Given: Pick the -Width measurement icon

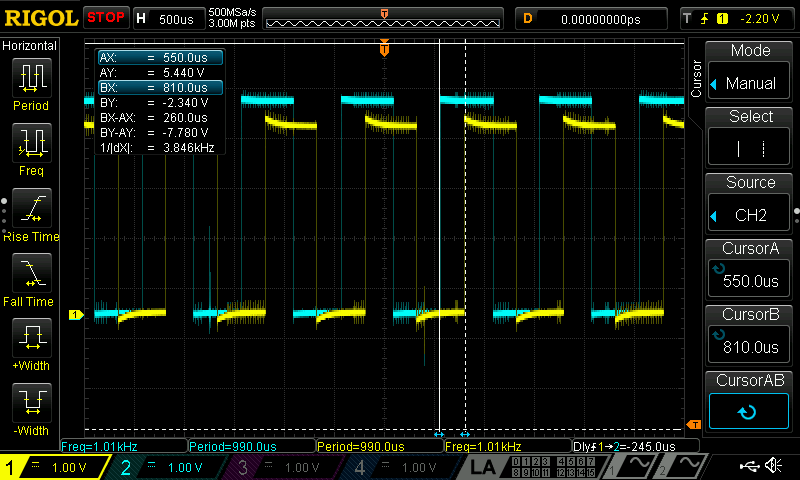Looking at the screenshot, I should tap(30, 404).
